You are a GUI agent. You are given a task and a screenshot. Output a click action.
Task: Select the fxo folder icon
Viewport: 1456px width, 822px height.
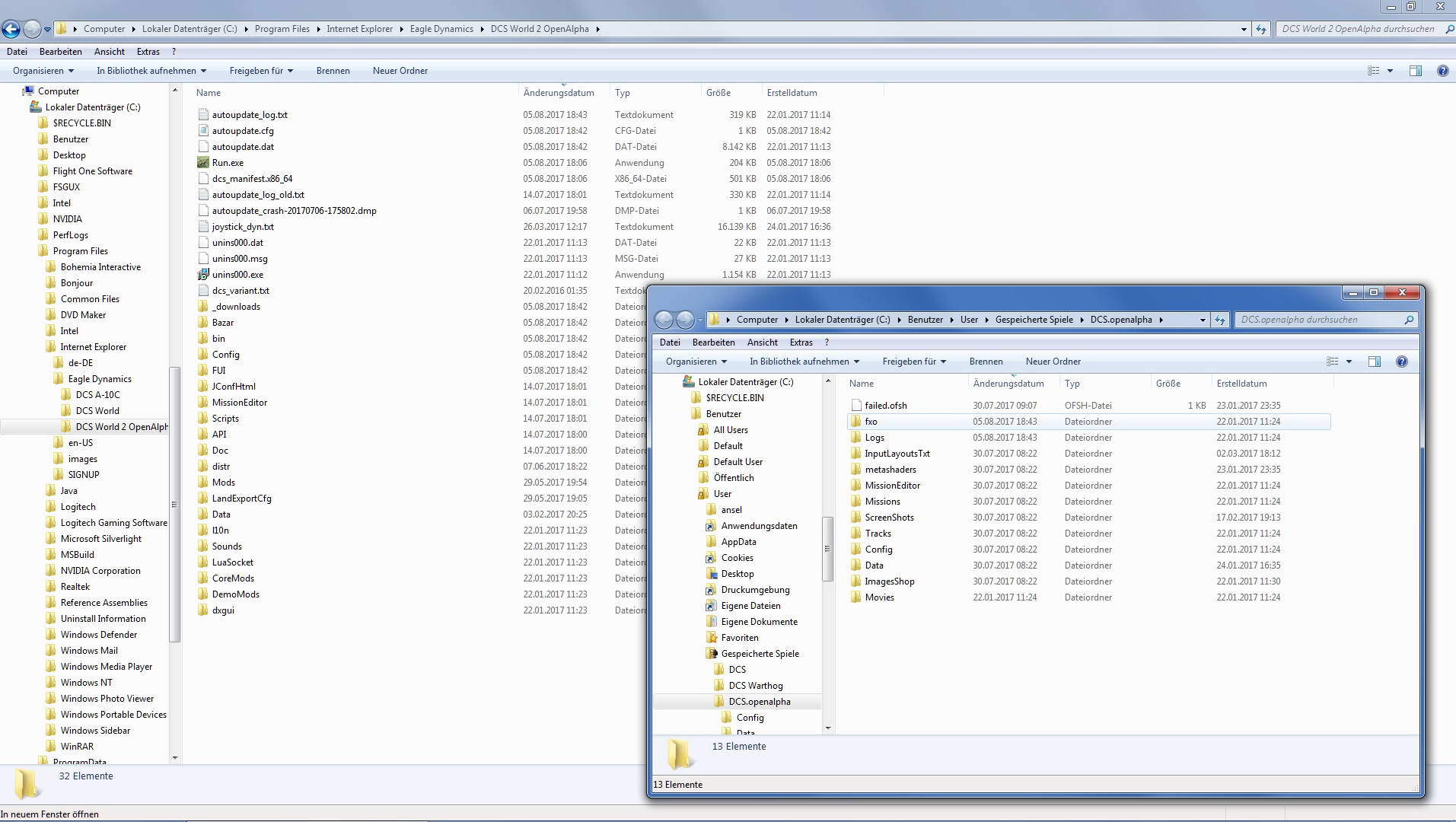[x=855, y=421]
